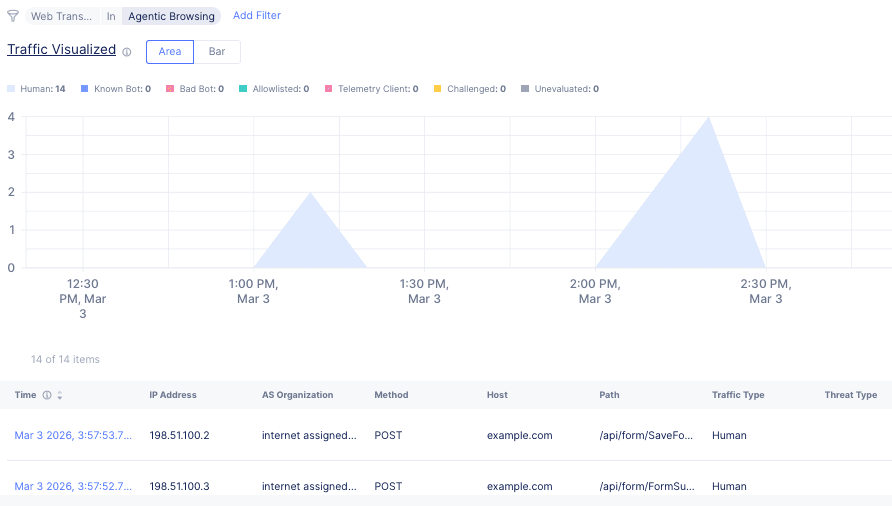Toggle the Known Bot legend entry

[115, 89]
